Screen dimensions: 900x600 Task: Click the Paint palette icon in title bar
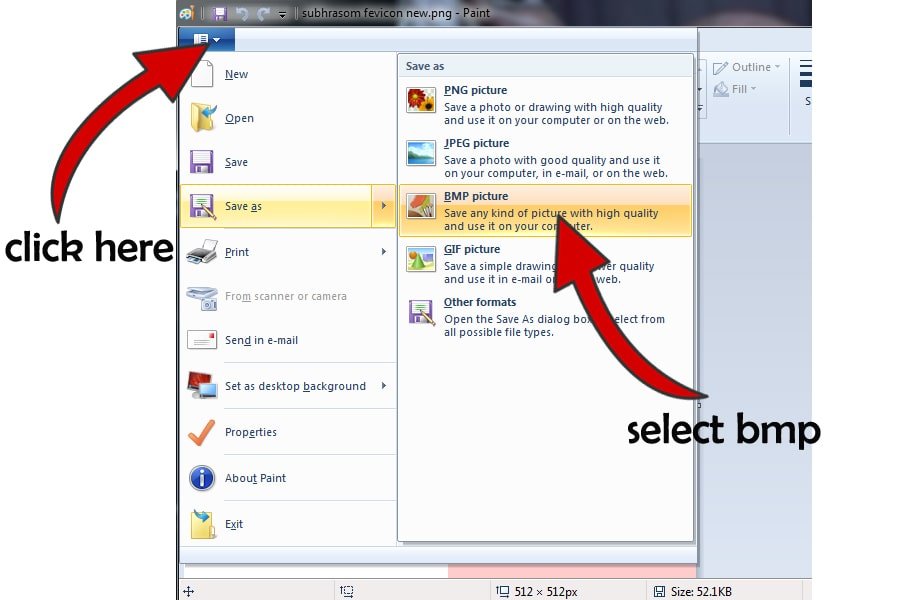click(x=187, y=13)
